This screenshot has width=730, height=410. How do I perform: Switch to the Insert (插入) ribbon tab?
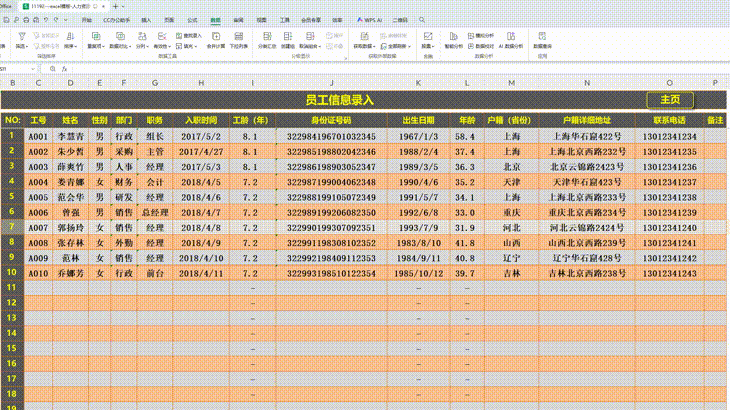[x=146, y=20]
